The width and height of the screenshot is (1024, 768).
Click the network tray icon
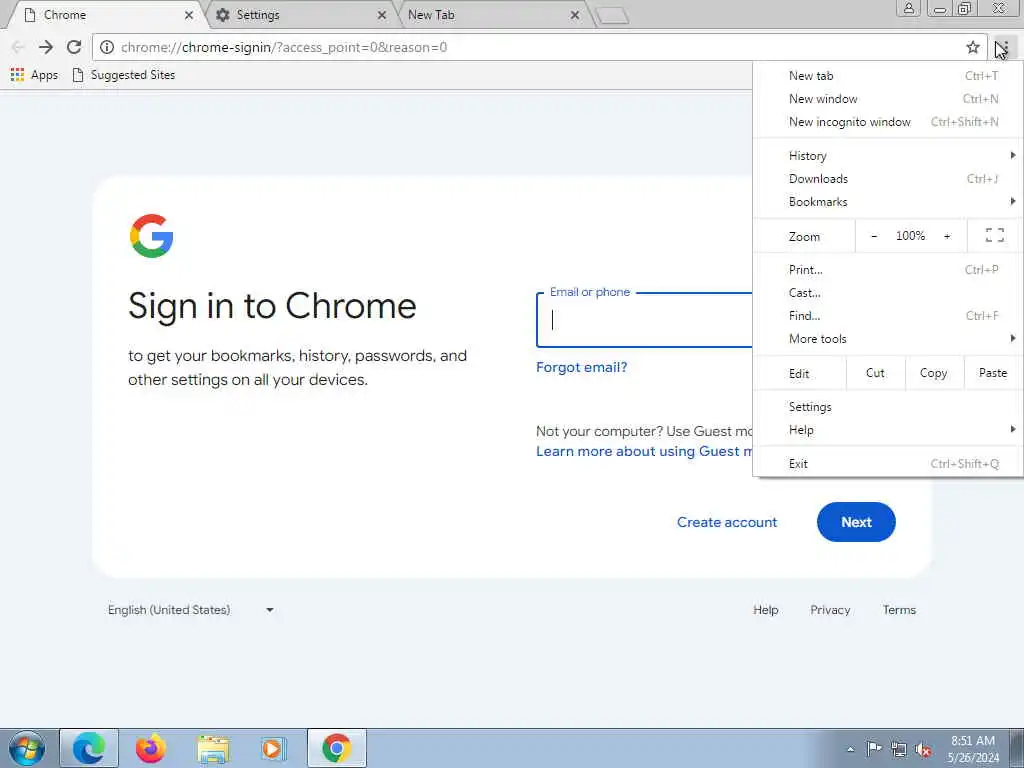(899, 749)
